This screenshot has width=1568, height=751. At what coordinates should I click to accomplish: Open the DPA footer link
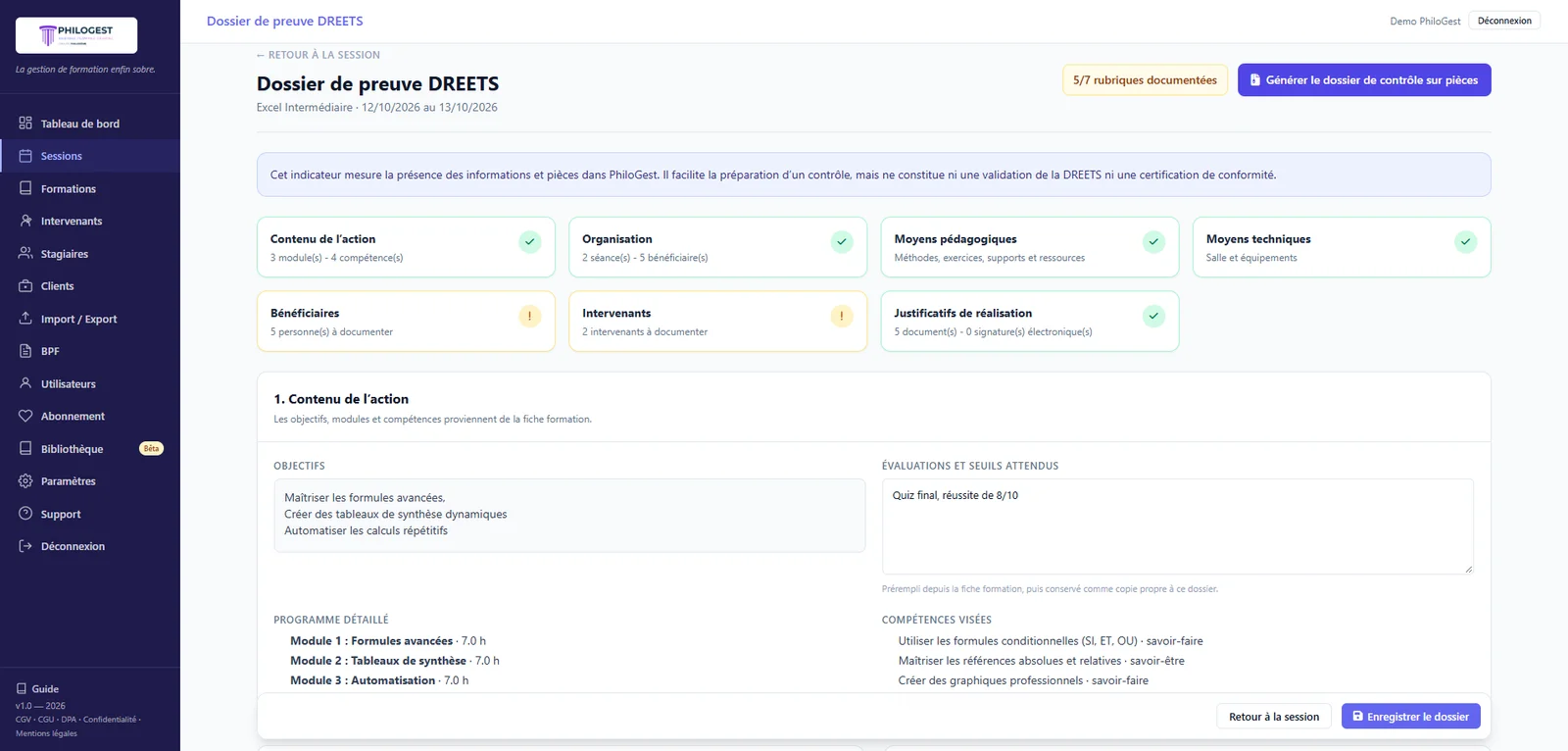coord(69,720)
